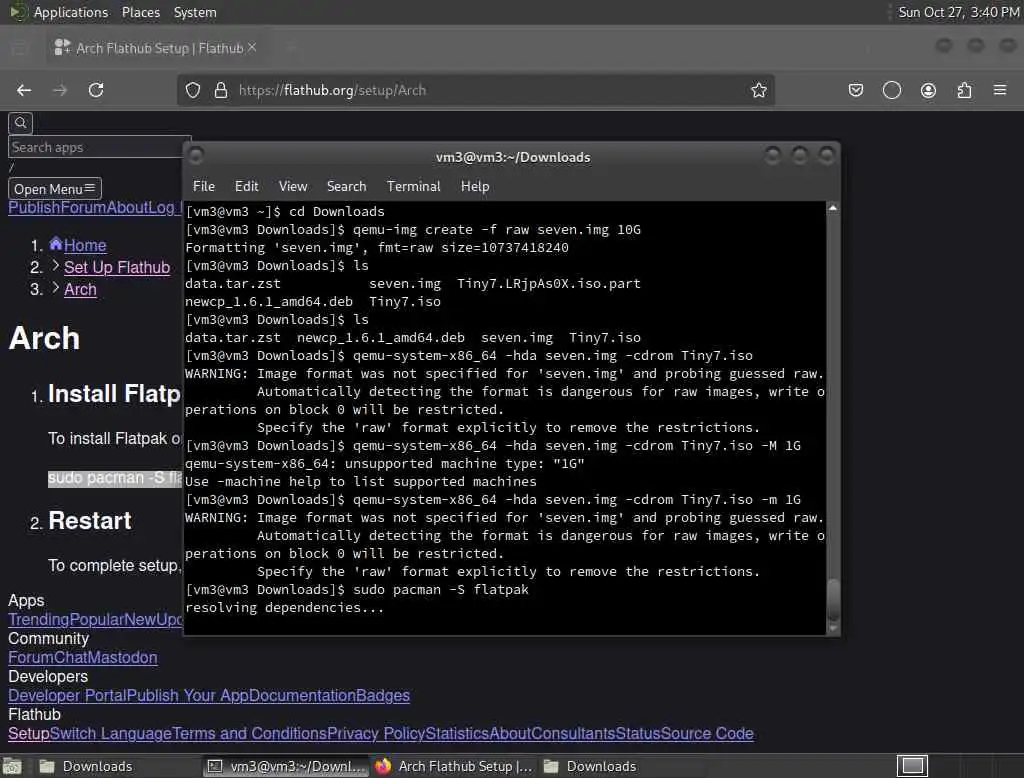The height and width of the screenshot is (778, 1024).
Task: Select the Arch Flathub Setup browser tab
Action: (154, 48)
